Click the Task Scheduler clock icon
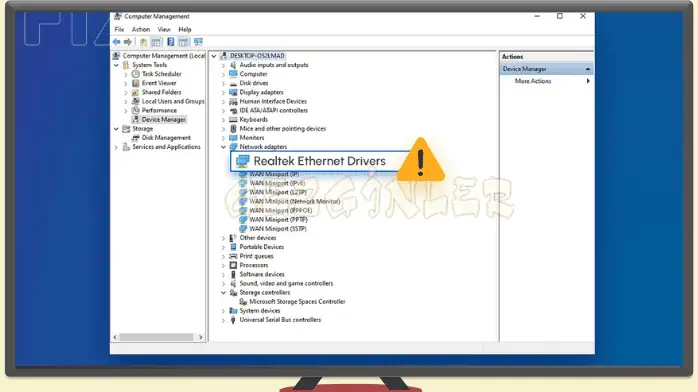Image resolution: width=698 pixels, height=392 pixels. pyautogui.click(x=136, y=74)
